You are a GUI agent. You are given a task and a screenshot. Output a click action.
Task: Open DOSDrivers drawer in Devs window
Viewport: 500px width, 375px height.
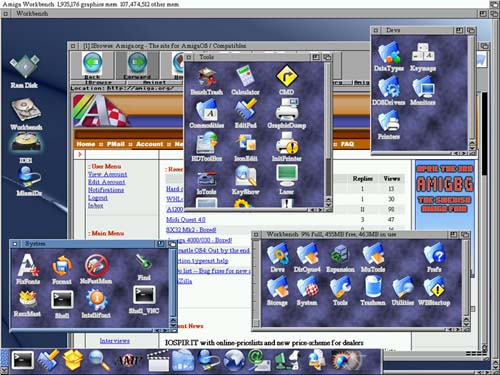389,91
